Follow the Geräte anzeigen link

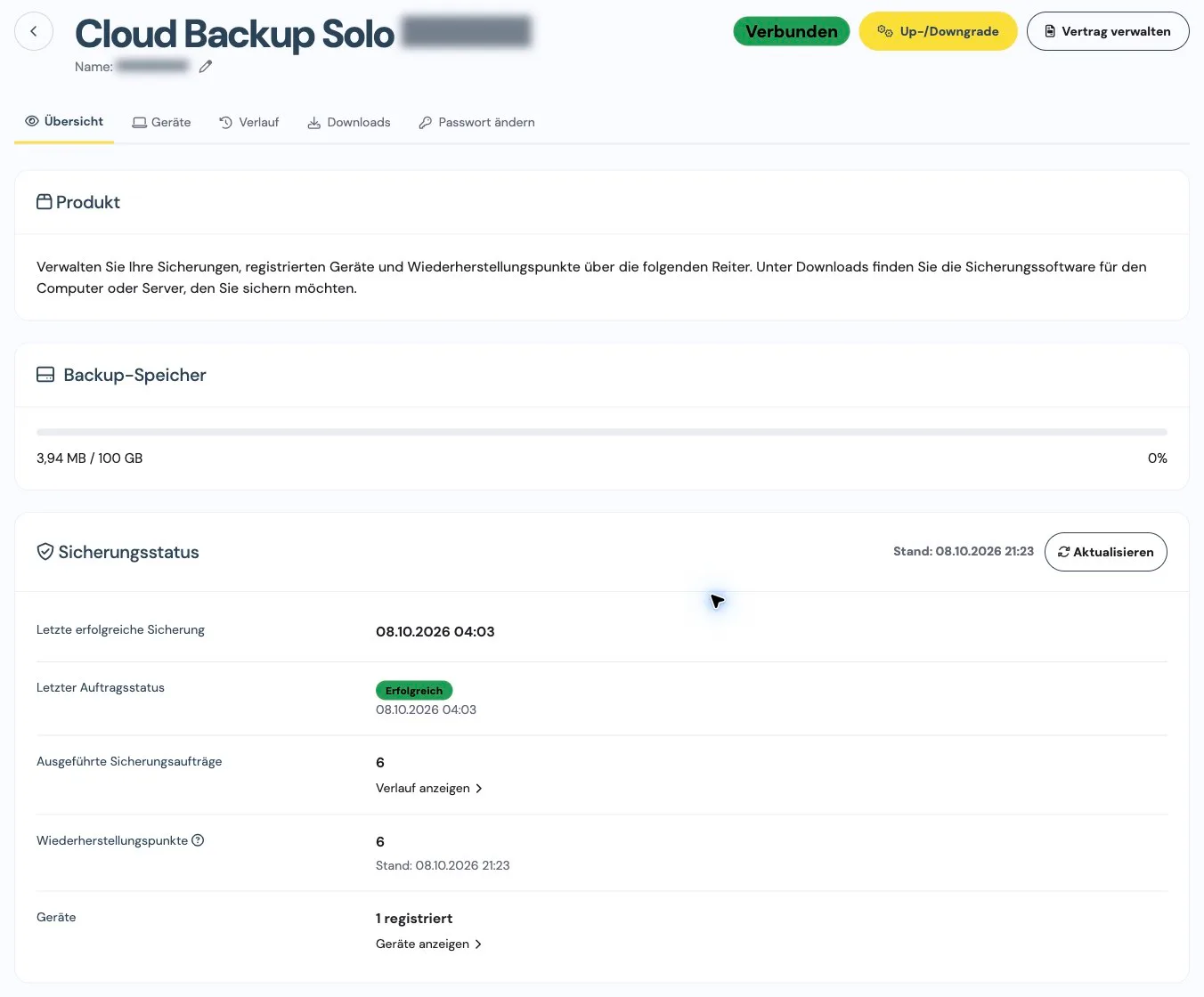click(x=429, y=944)
